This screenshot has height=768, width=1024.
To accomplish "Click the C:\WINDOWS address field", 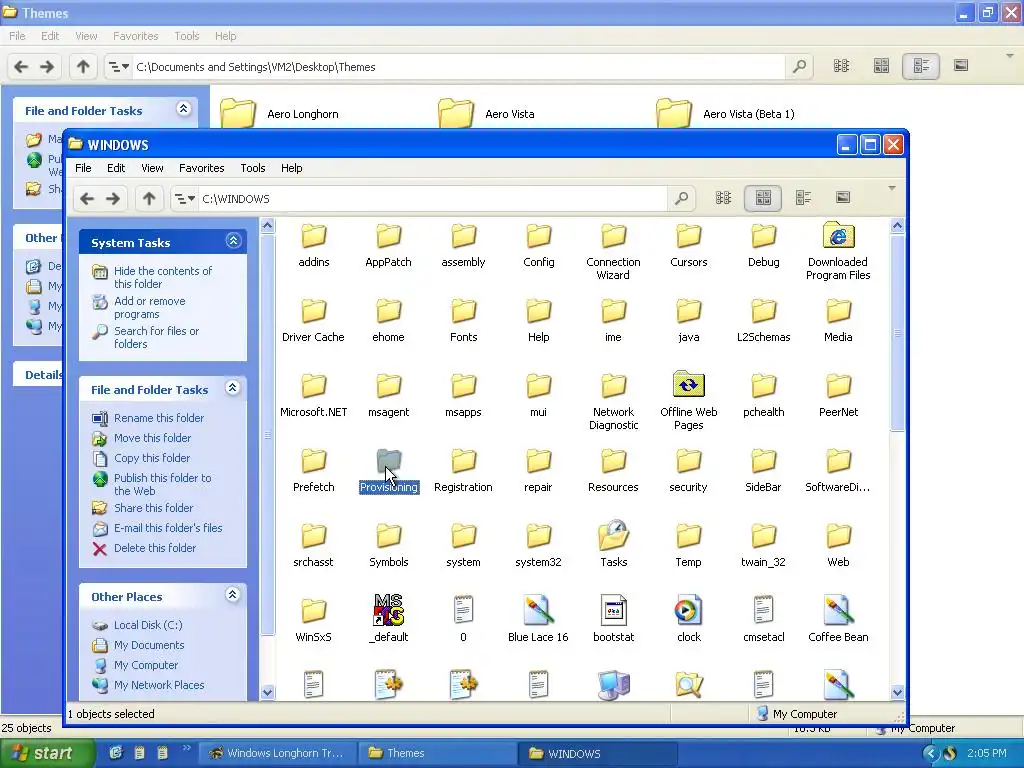I will 432,199.
